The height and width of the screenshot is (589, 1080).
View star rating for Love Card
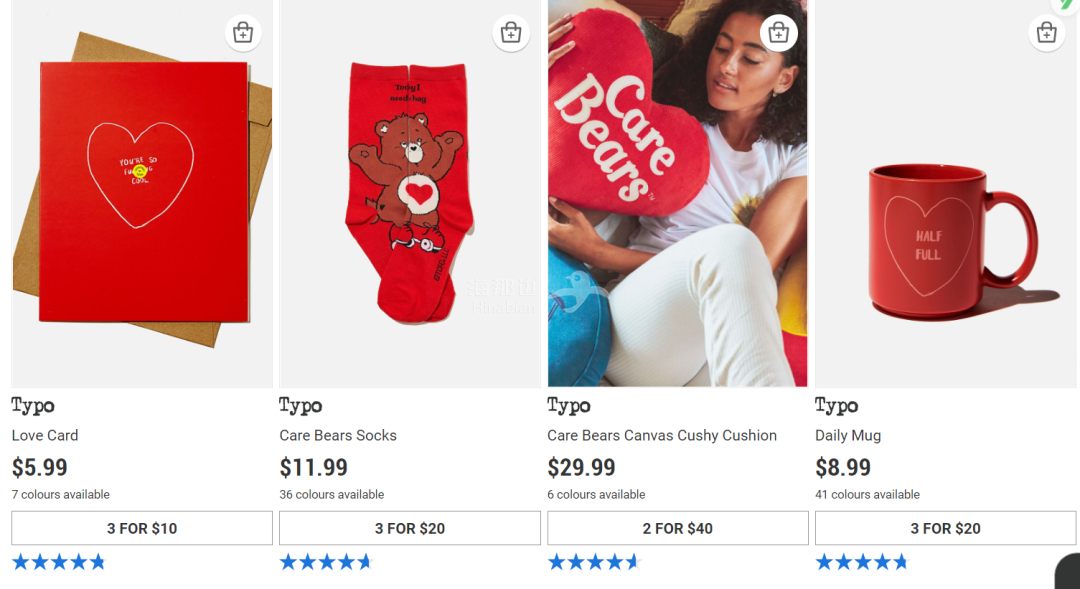pyautogui.click(x=59, y=562)
